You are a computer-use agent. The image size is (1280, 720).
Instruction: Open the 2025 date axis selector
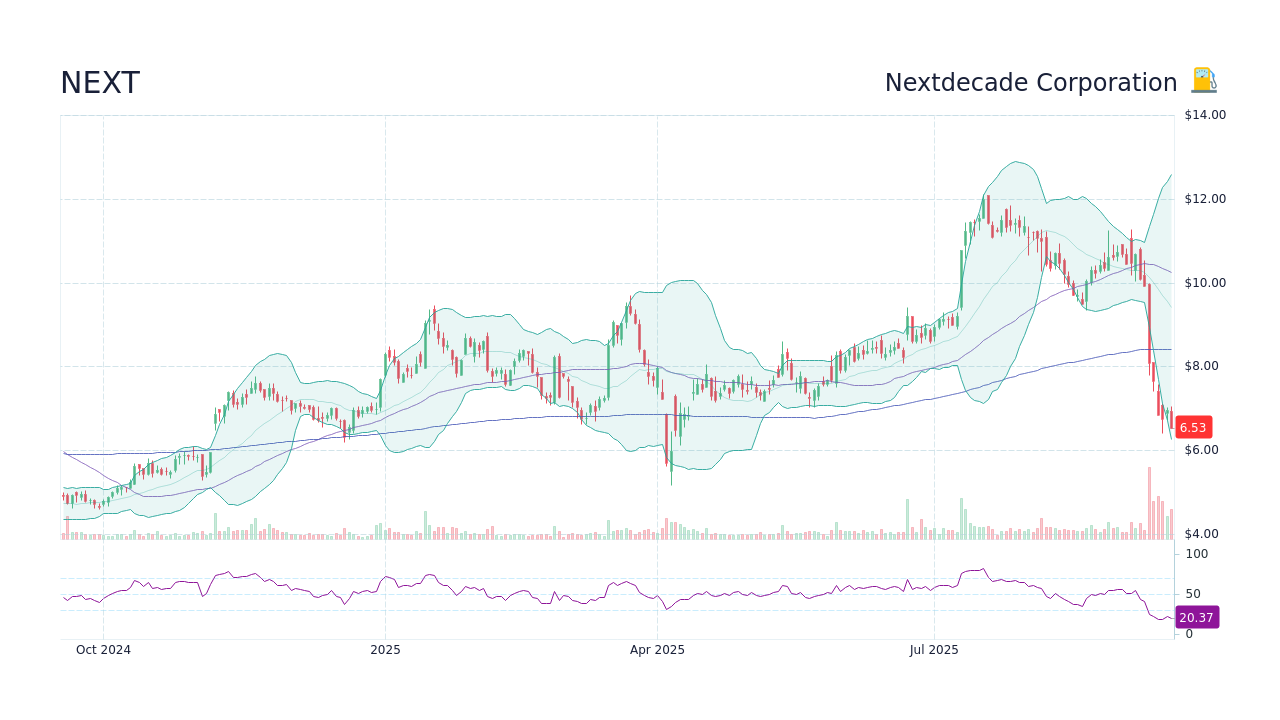tap(385, 650)
